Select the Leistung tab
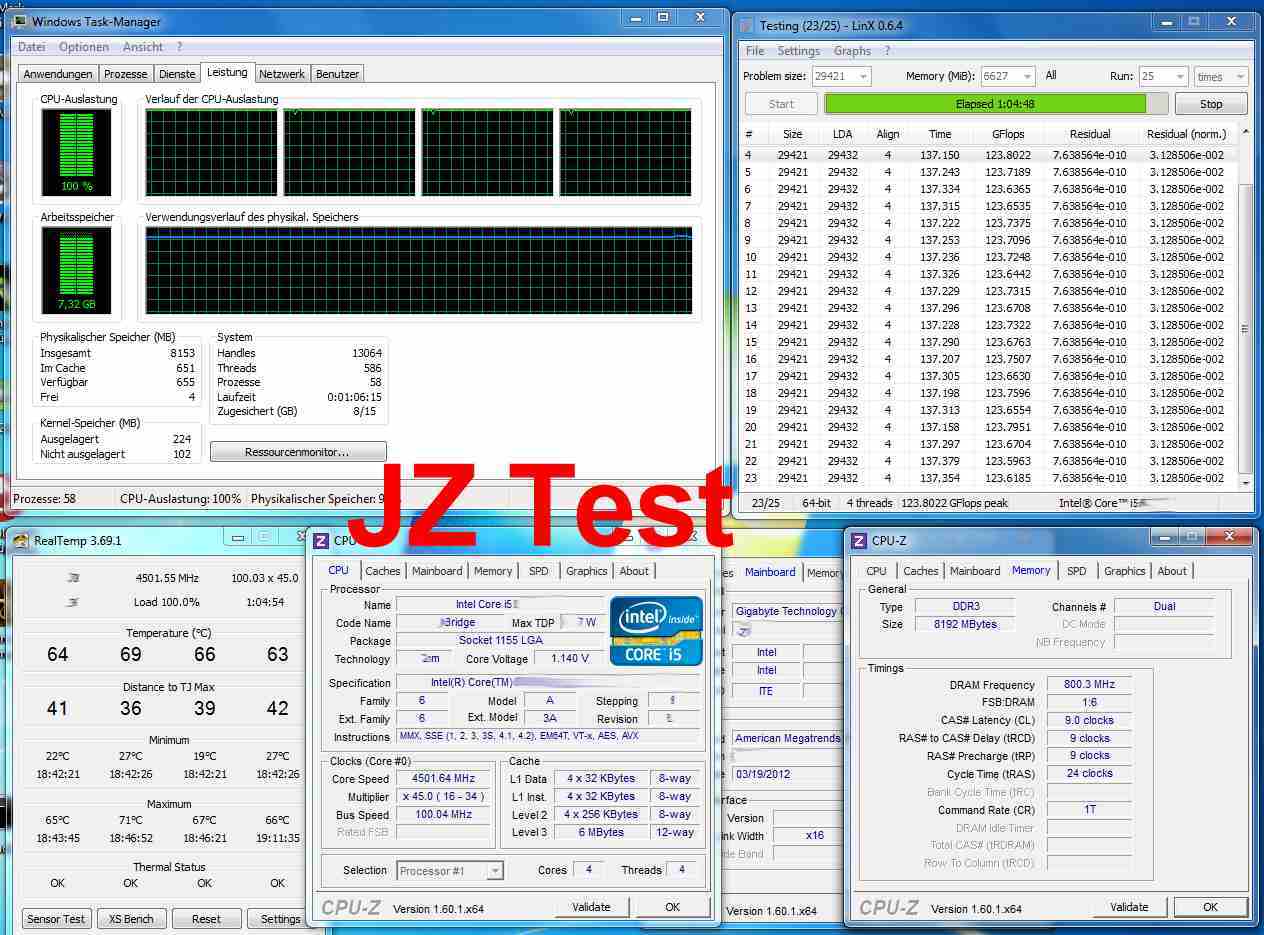Screen dimensions: 1264x935 [227, 72]
